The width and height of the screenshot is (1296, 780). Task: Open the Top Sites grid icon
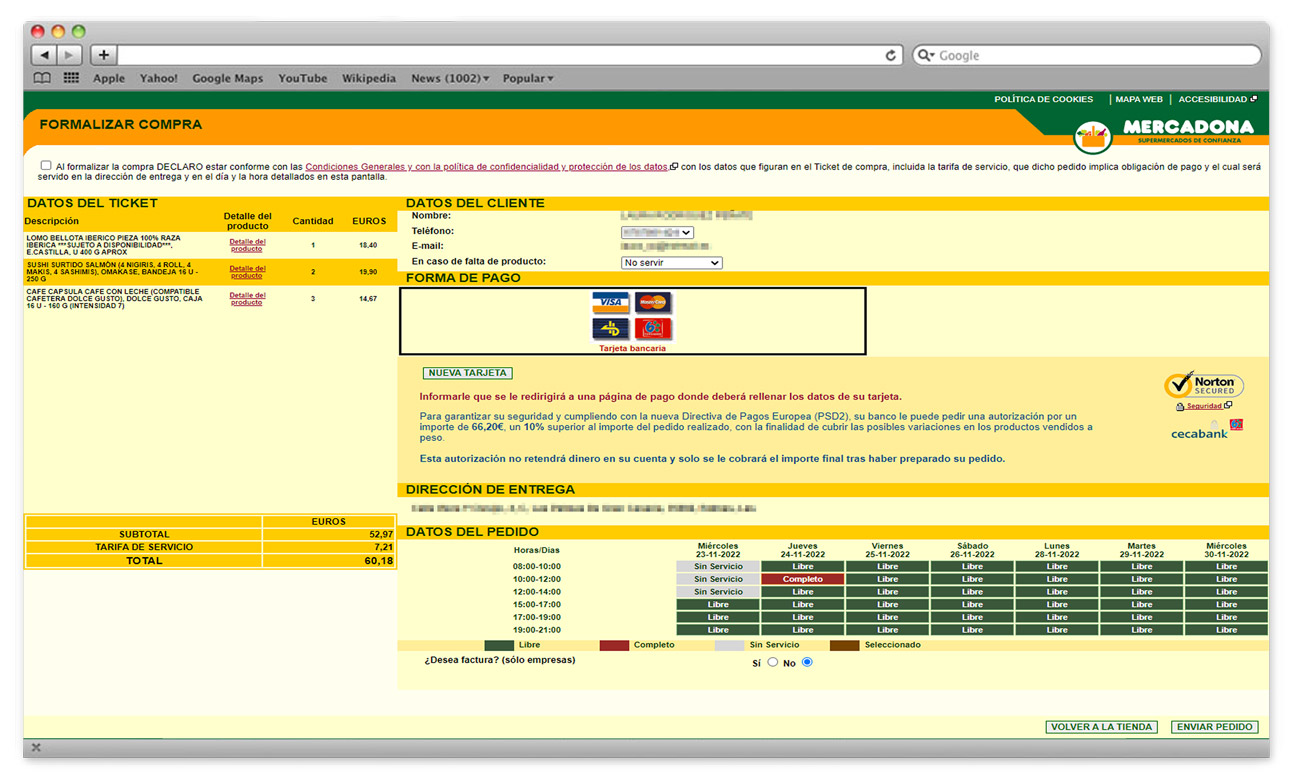71,78
